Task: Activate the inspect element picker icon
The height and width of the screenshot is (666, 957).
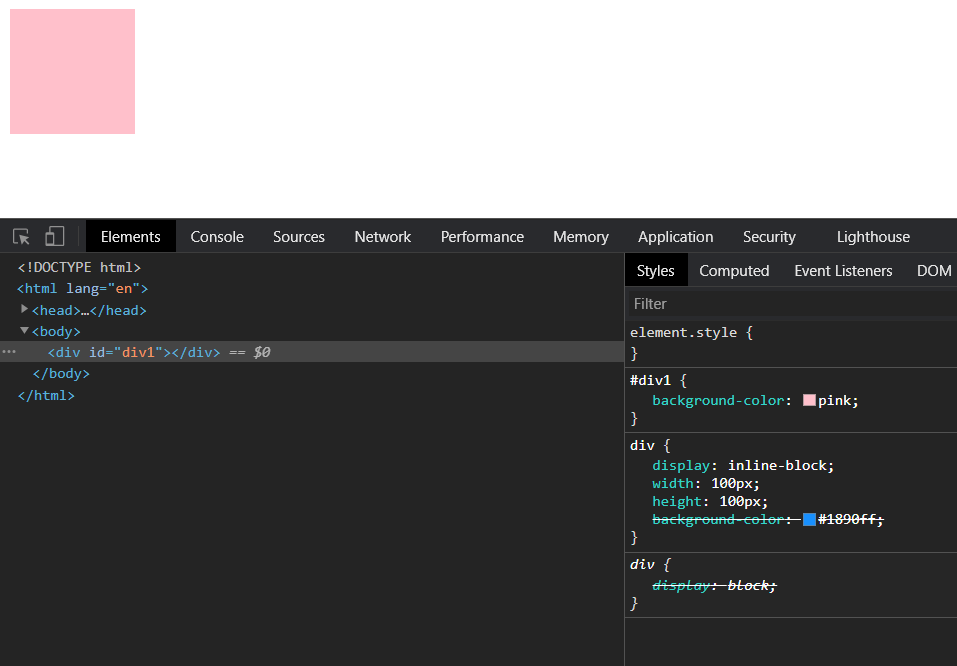Action: tap(21, 237)
